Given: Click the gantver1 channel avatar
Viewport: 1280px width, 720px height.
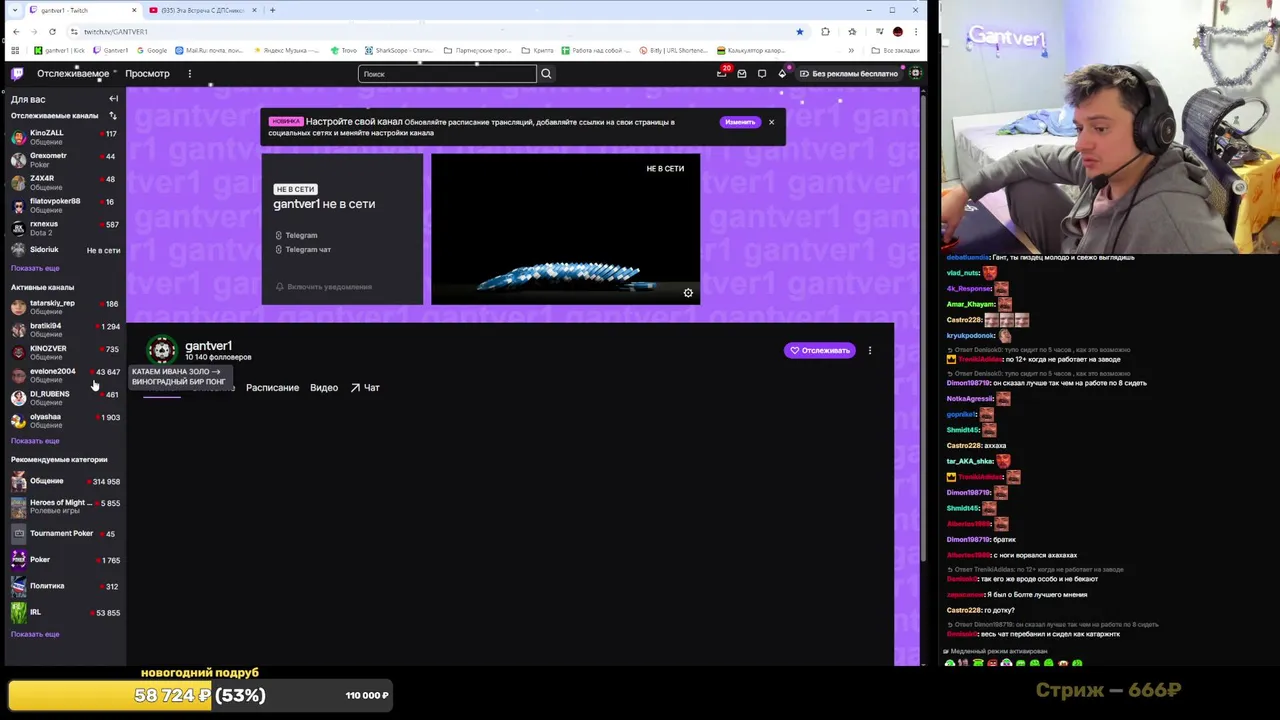Looking at the screenshot, I should pyautogui.click(x=162, y=350).
